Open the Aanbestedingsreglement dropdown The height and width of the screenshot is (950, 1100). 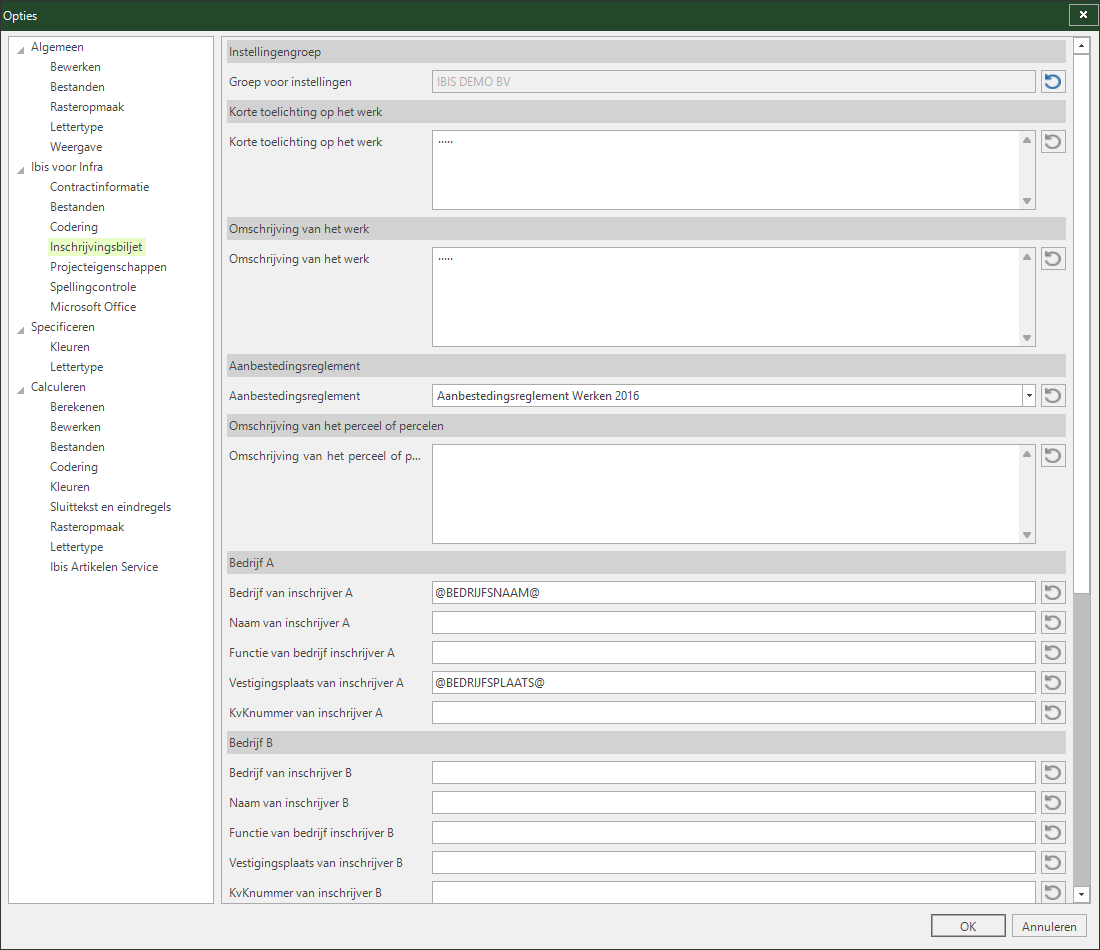(x=1028, y=396)
